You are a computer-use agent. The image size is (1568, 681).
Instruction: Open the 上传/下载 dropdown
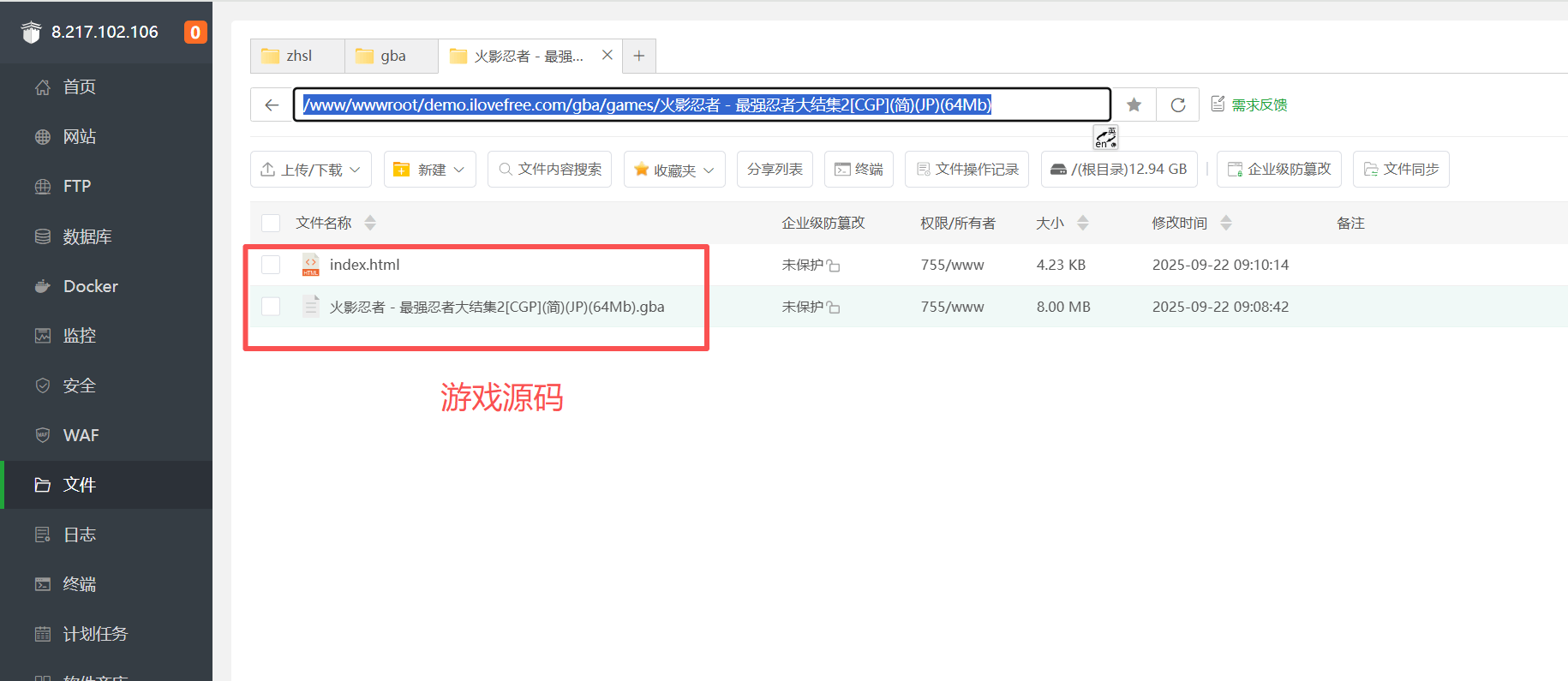(x=311, y=170)
